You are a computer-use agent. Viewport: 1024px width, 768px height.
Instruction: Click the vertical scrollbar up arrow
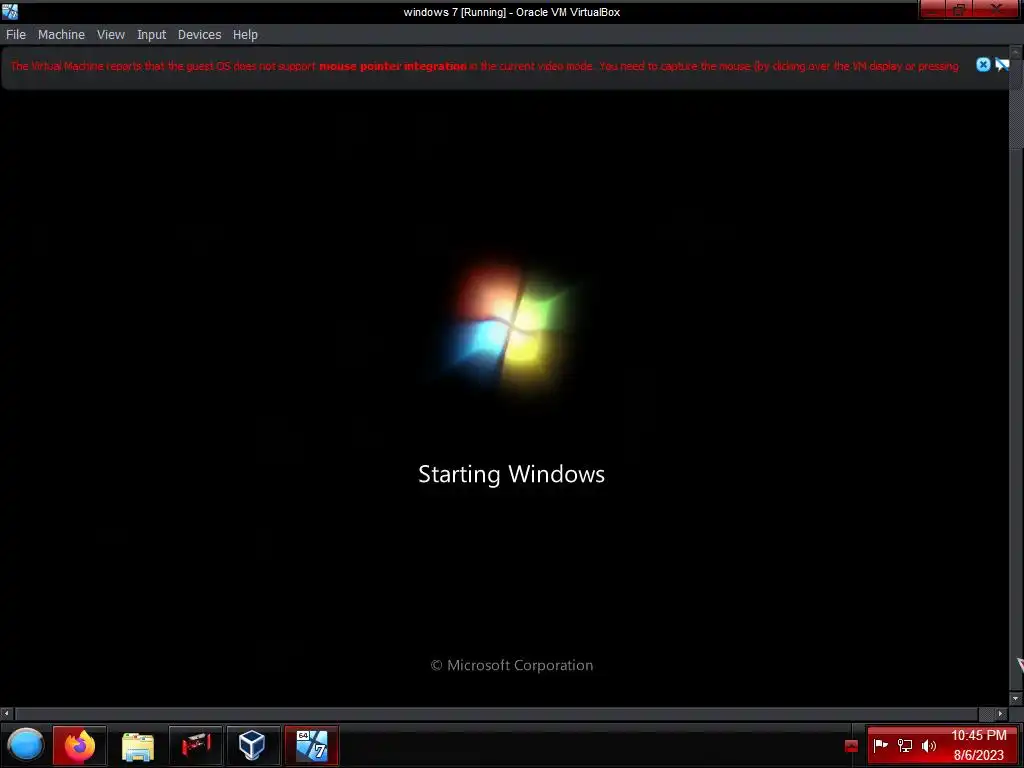point(1016,52)
